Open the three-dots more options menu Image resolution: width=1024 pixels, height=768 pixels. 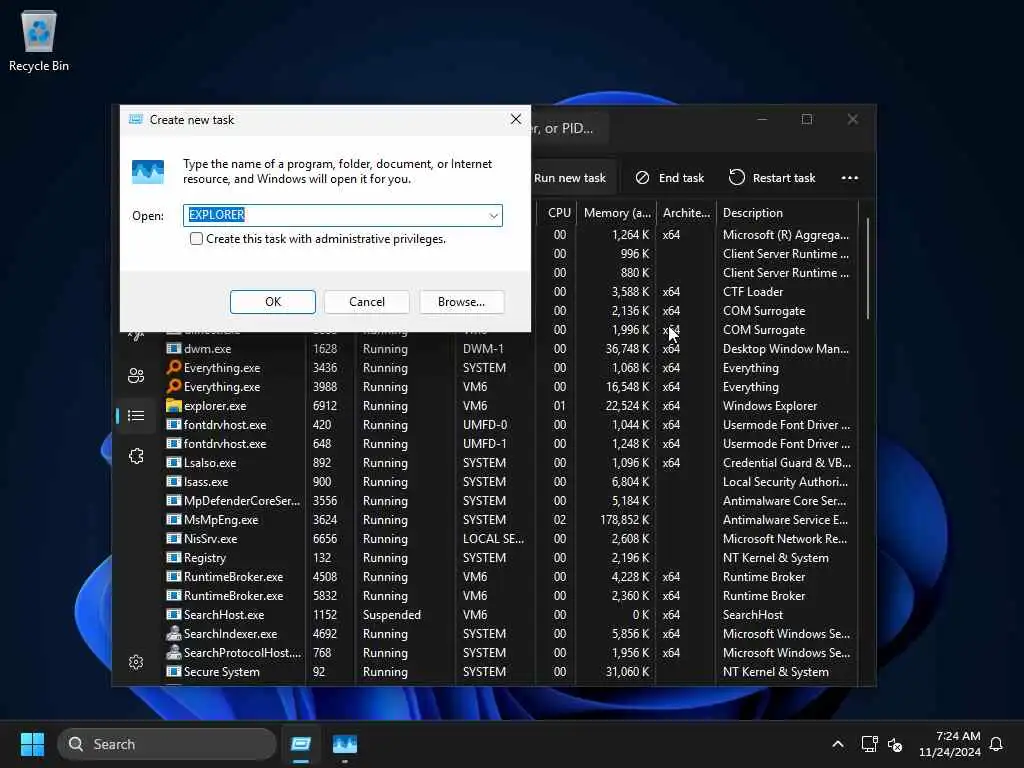(850, 178)
